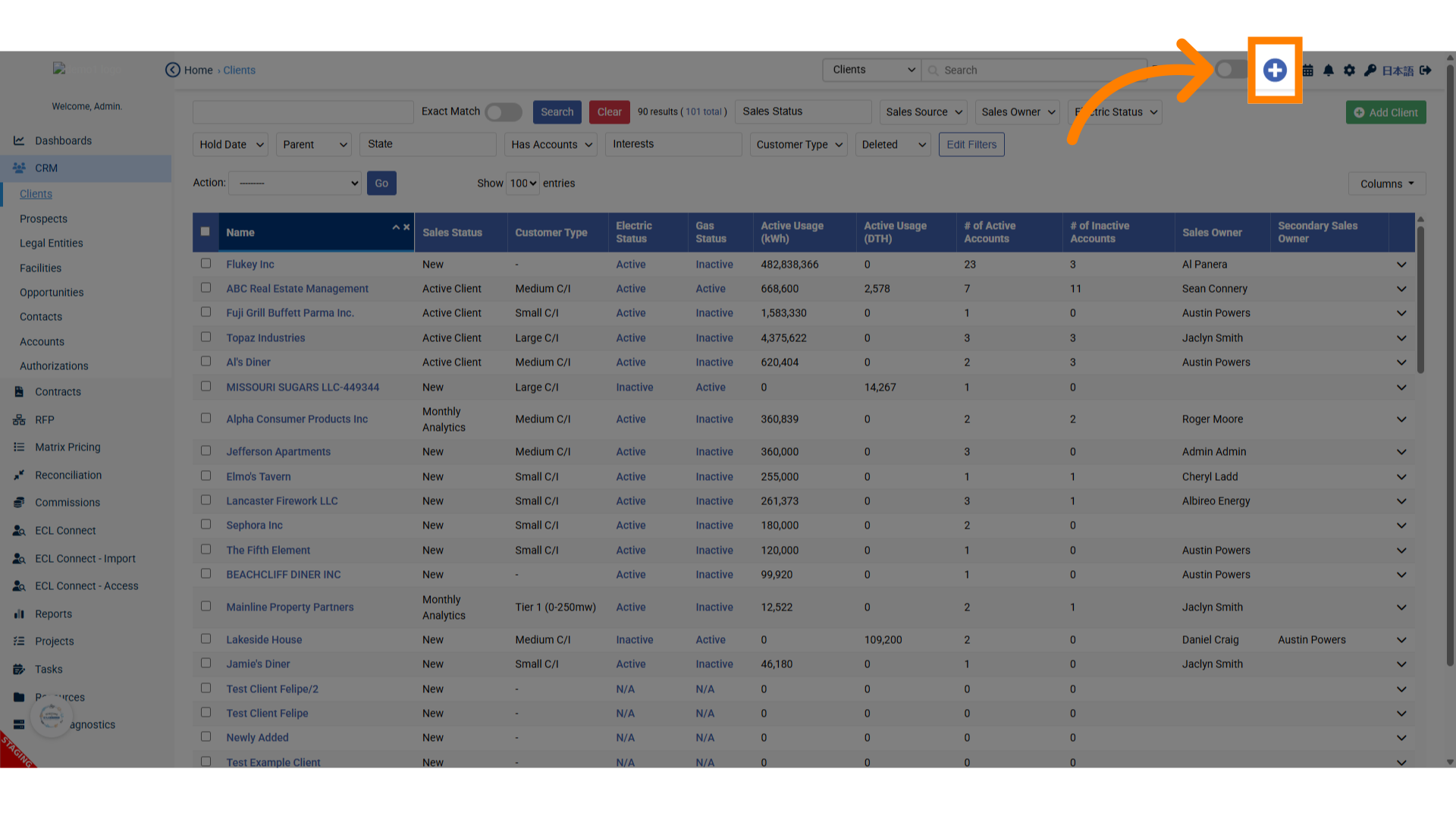Image resolution: width=1456 pixels, height=819 pixels.
Task: Click the ECL Connect - Import icon
Action: click(19, 558)
